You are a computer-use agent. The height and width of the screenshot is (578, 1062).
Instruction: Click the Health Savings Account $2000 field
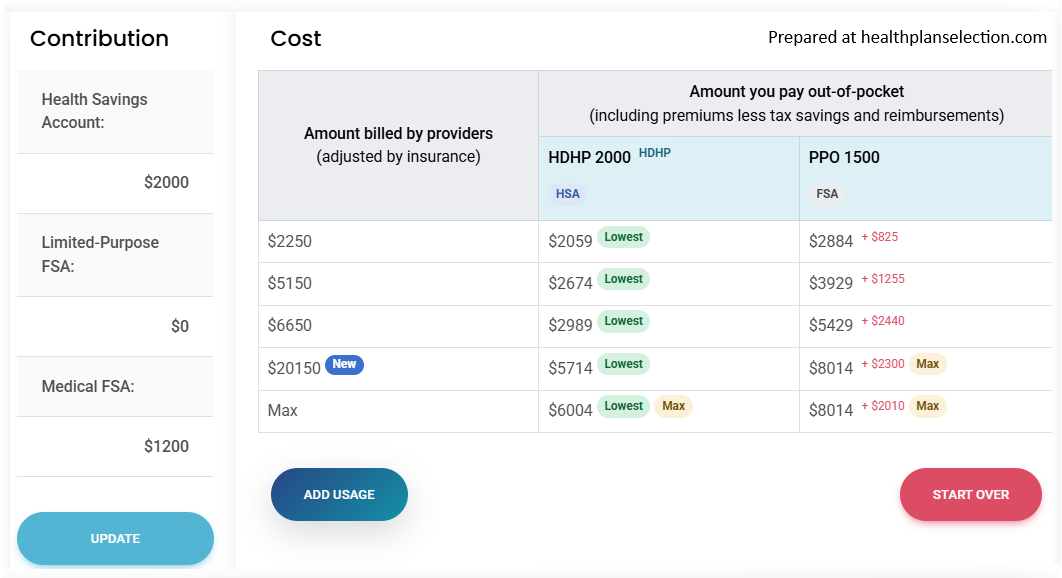[x=115, y=183]
